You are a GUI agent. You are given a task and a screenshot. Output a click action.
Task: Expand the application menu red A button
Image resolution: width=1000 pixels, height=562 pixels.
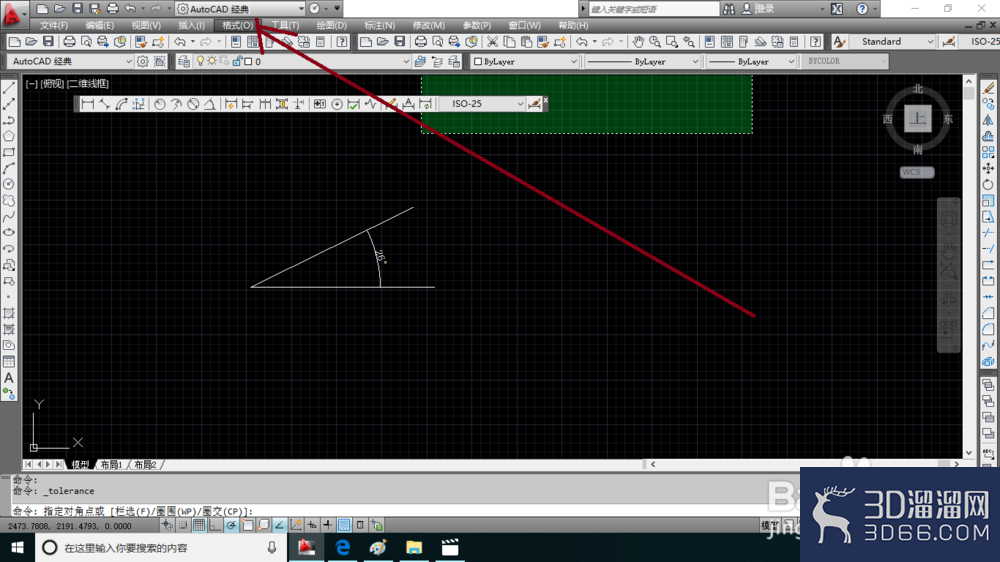coord(13,13)
